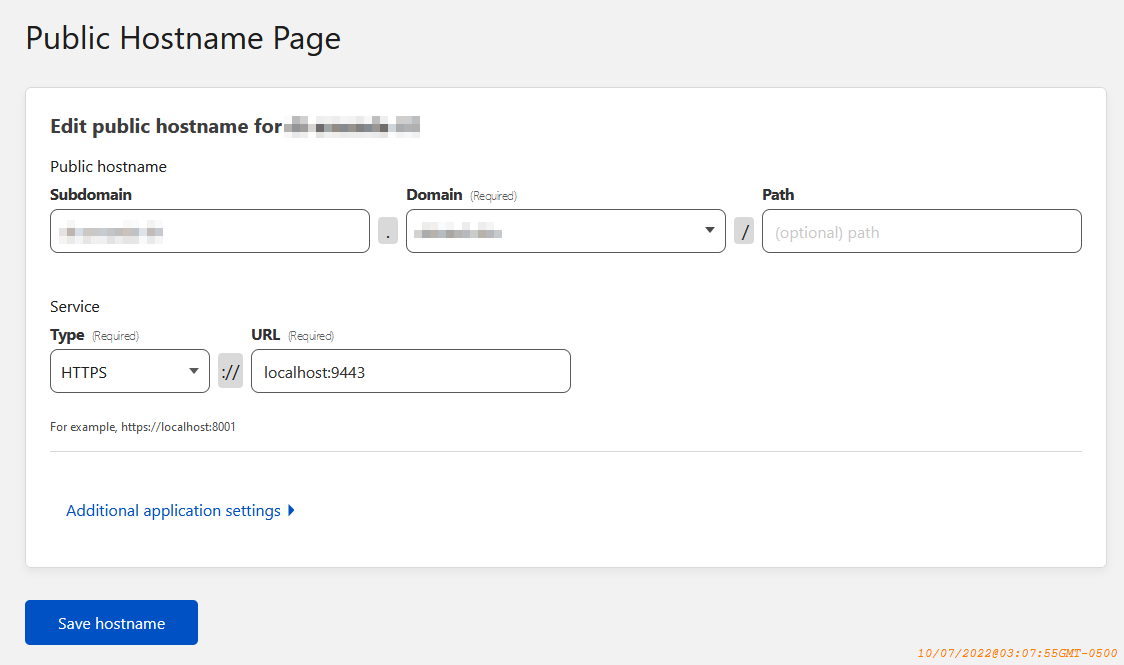Click the Subdomain field label

pos(91,195)
